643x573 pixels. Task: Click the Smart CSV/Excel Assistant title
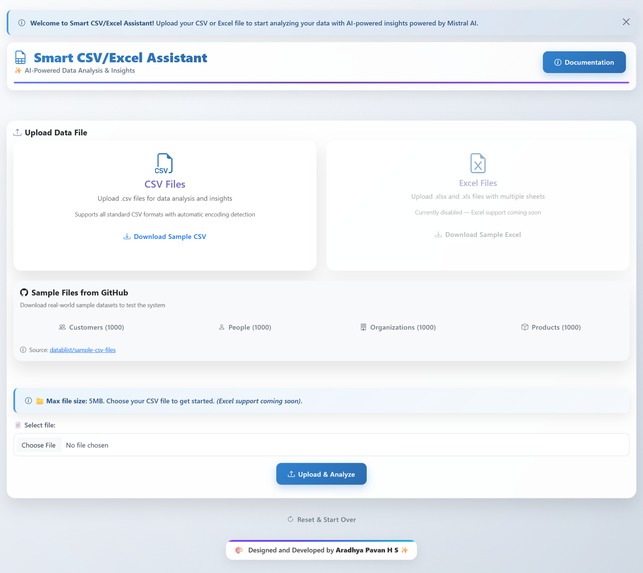tap(120, 58)
